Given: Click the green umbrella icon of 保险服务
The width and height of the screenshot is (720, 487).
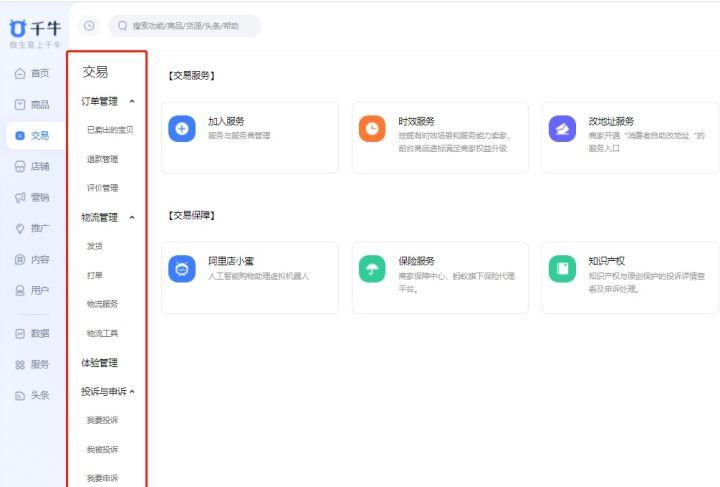Looking at the screenshot, I should click(x=372, y=269).
